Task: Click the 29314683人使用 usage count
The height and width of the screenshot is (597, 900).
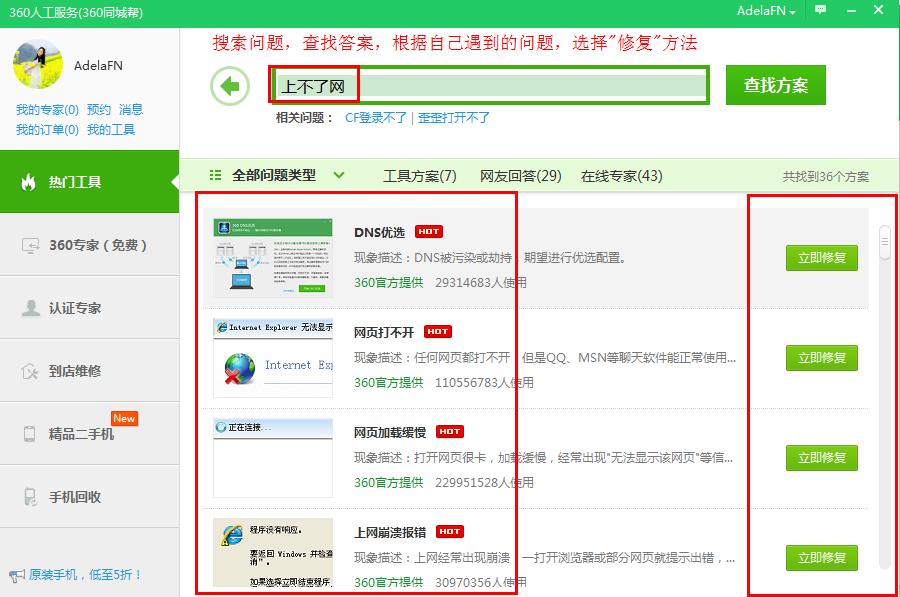Action: (481, 282)
